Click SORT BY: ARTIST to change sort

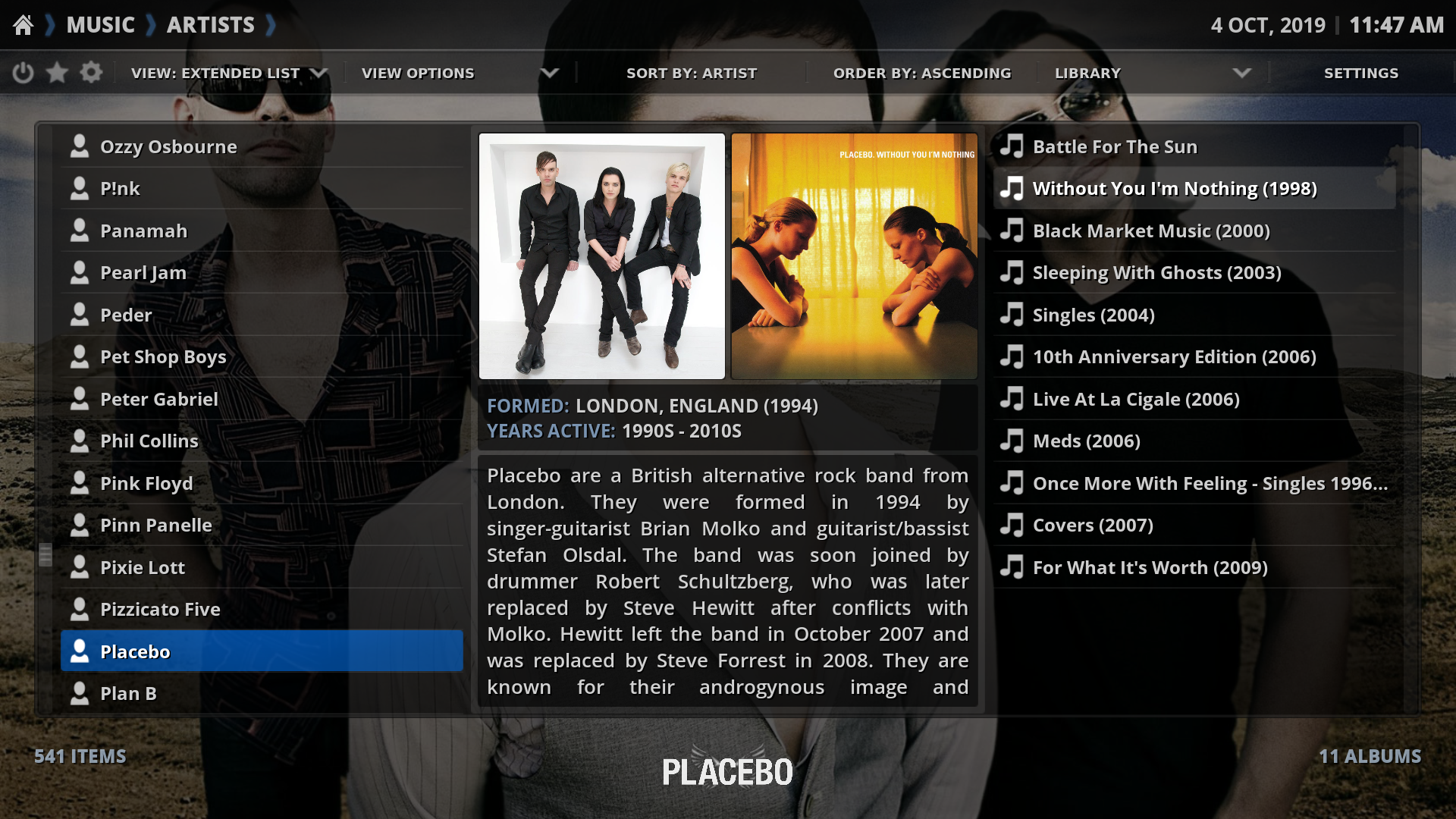tap(692, 72)
